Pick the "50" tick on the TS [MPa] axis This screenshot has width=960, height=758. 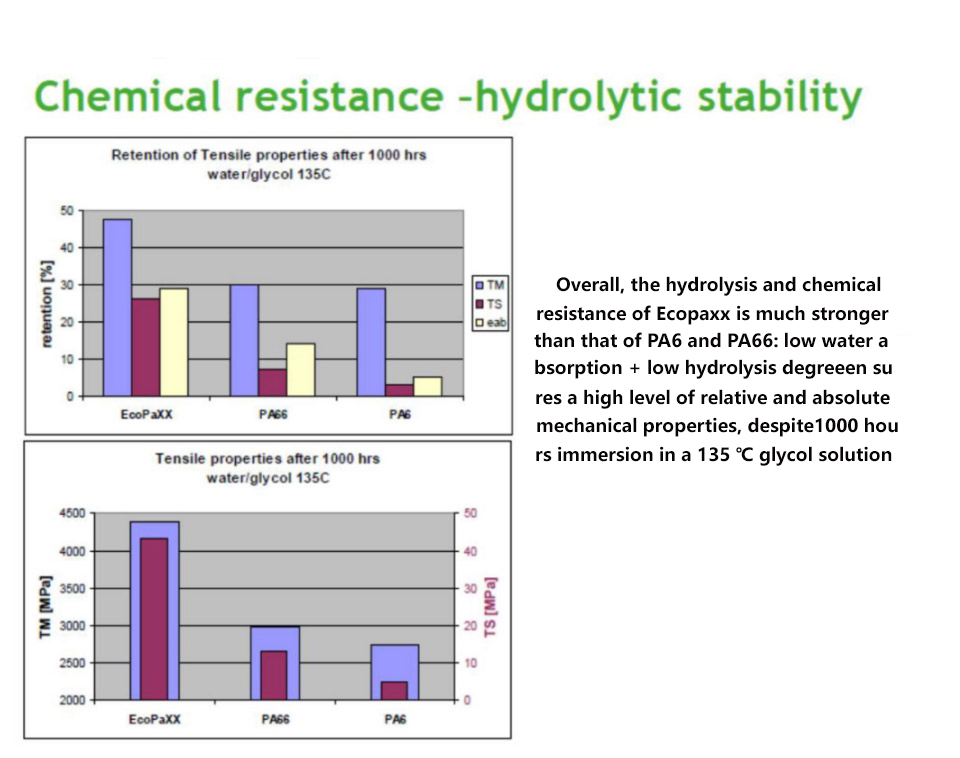pos(470,514)
